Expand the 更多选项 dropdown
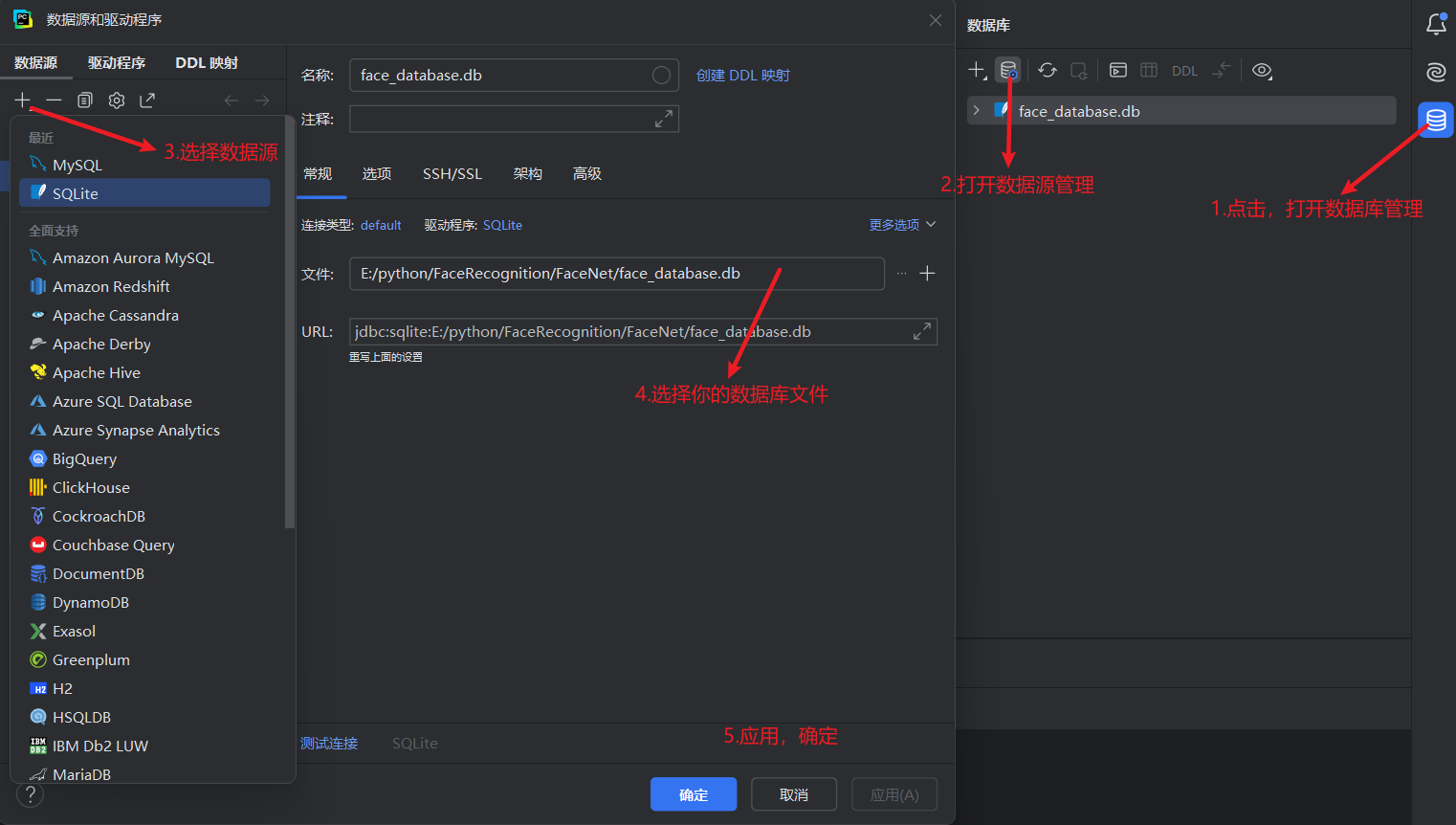Screen dimensions: 1456x825 pos(902,225)
